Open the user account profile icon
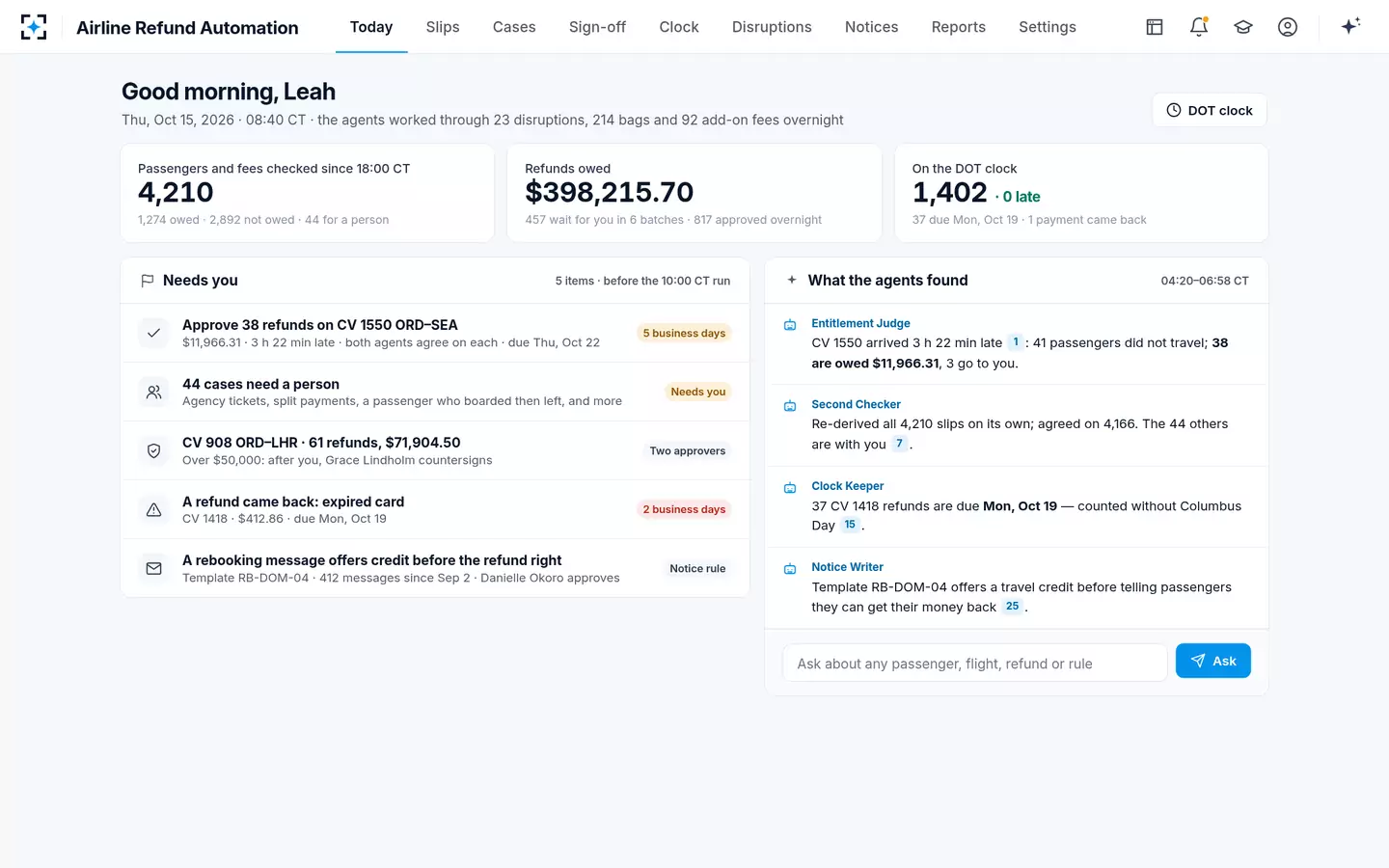The height and width of the screenshot is (868, 1389). point(1288,27)
